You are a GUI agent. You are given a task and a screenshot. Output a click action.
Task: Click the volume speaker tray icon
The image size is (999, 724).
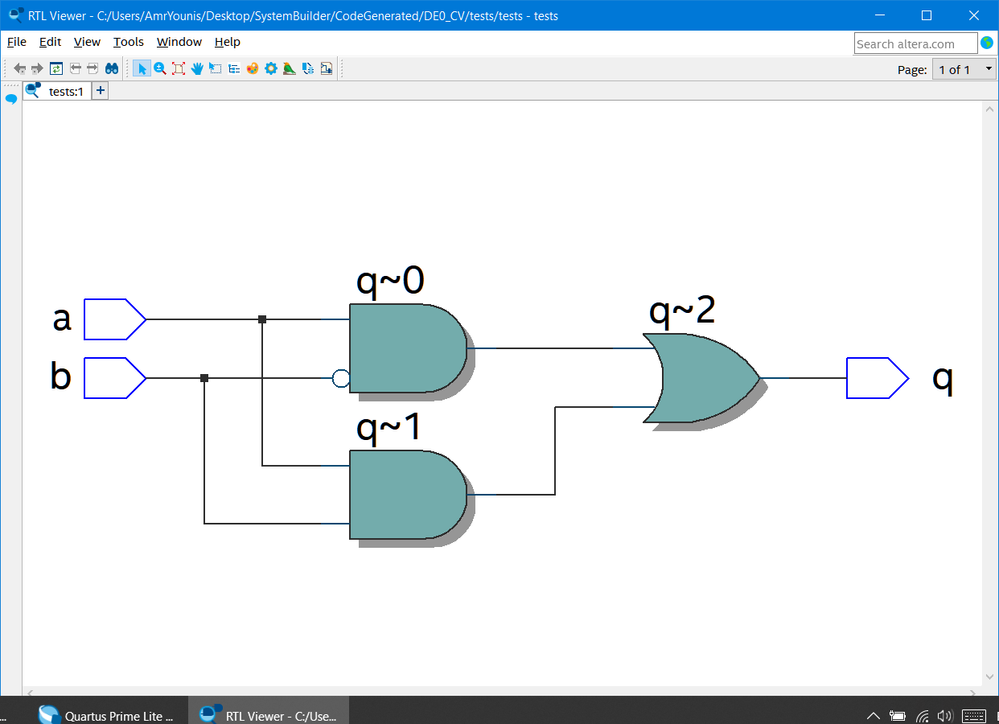coord(945,716)
